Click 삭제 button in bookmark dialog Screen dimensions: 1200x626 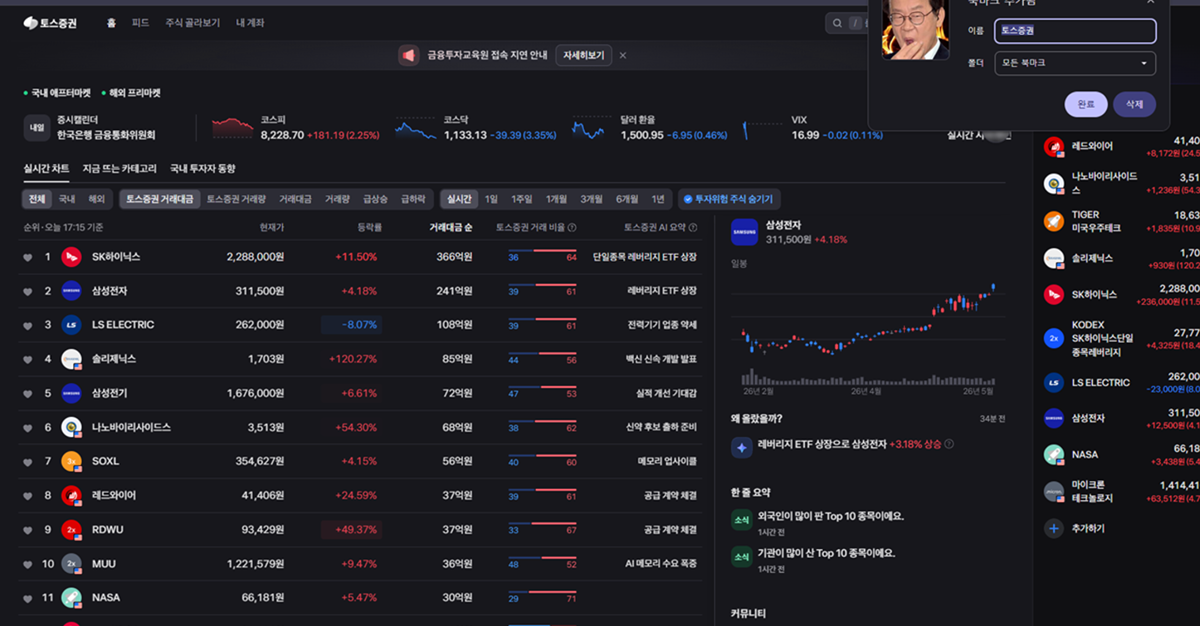[x=1134, y=104]
